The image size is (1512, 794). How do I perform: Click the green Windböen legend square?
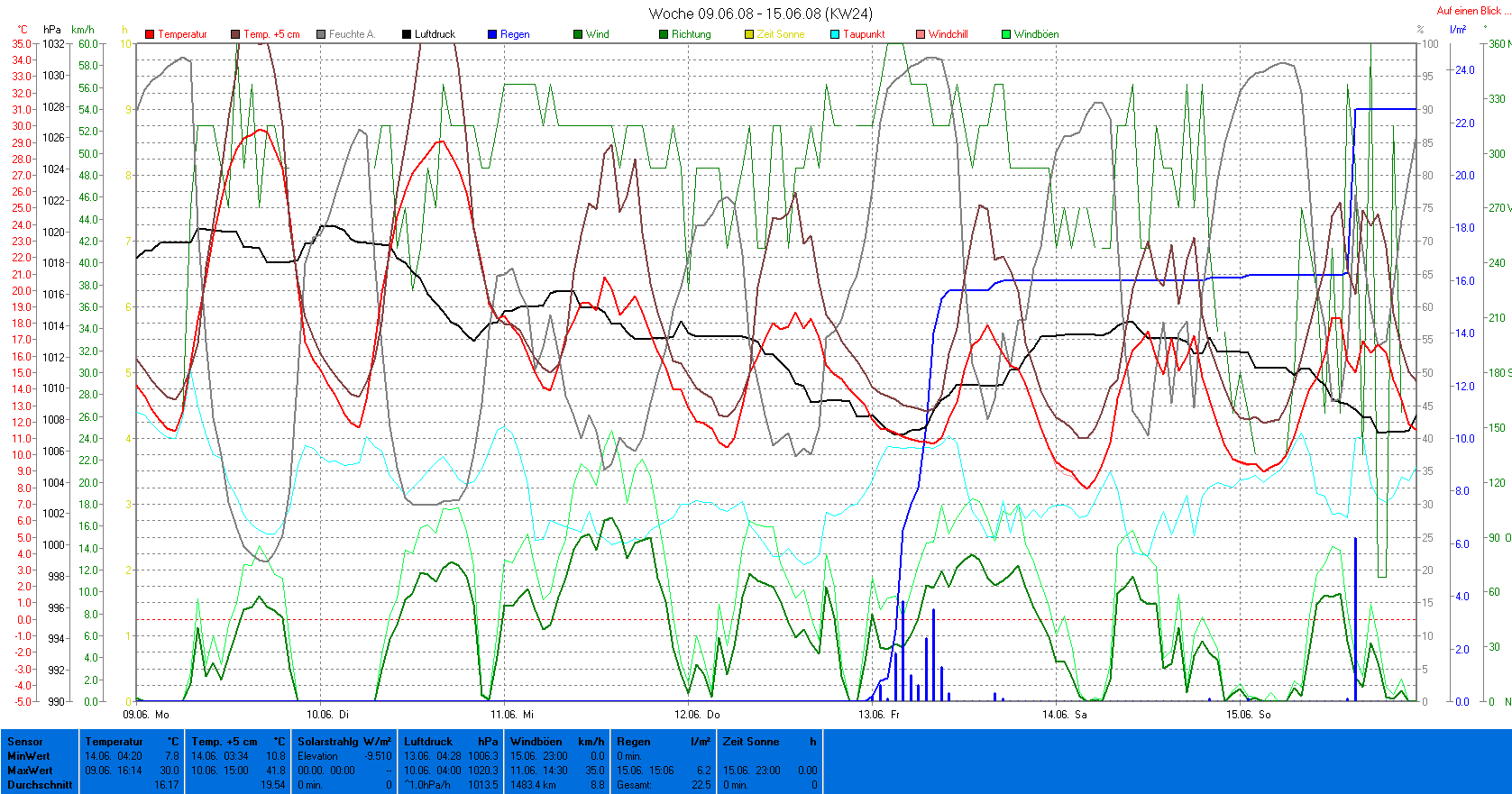coord(1006,34)
